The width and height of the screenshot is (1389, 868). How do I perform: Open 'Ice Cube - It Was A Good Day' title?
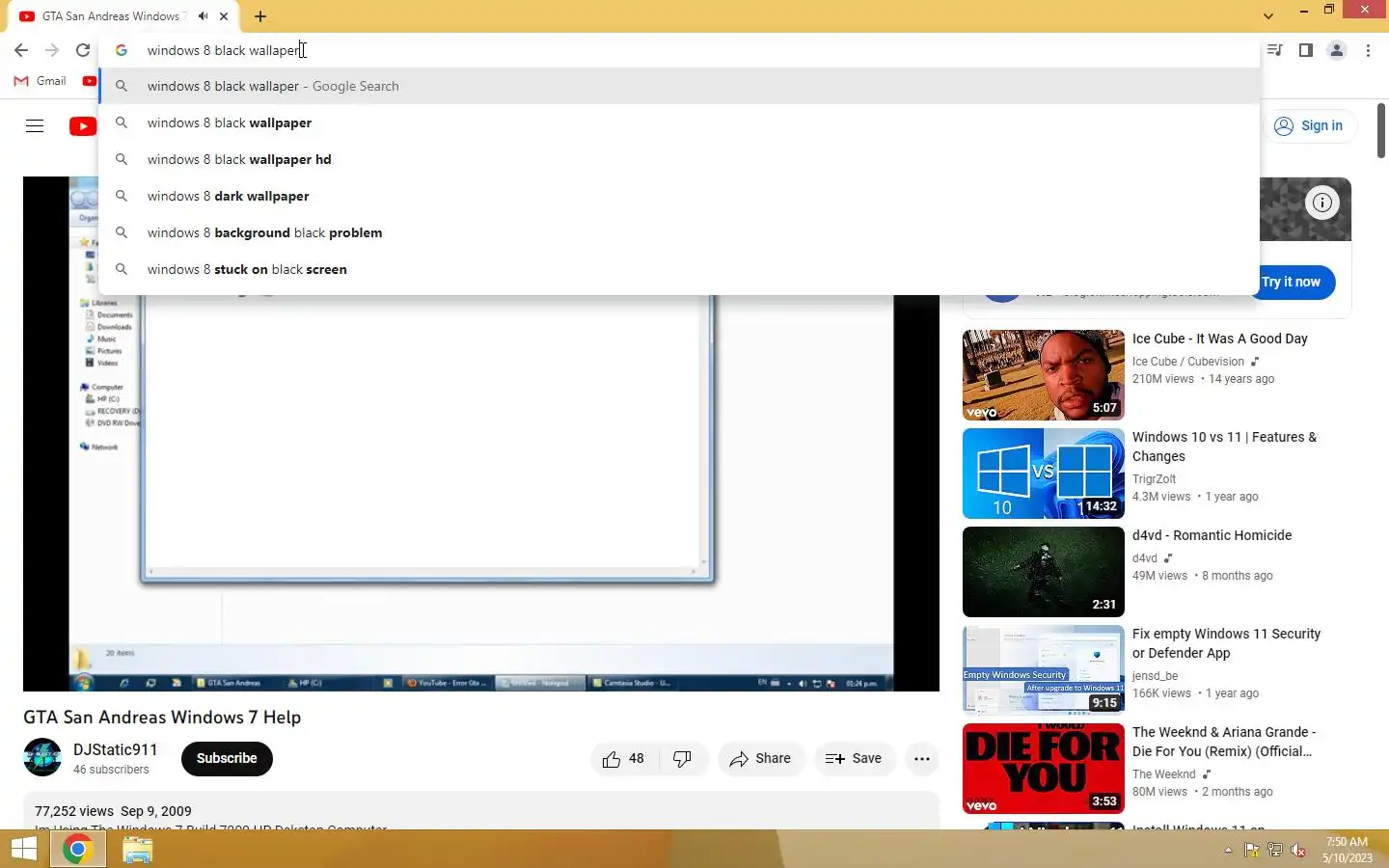coord(1220,339)
